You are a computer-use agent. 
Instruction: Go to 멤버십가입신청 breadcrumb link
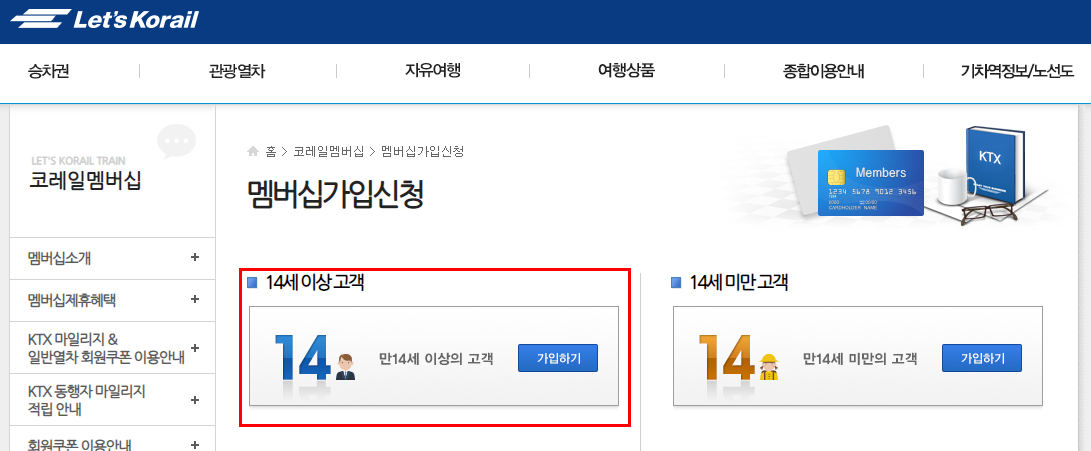pos(422,151)
